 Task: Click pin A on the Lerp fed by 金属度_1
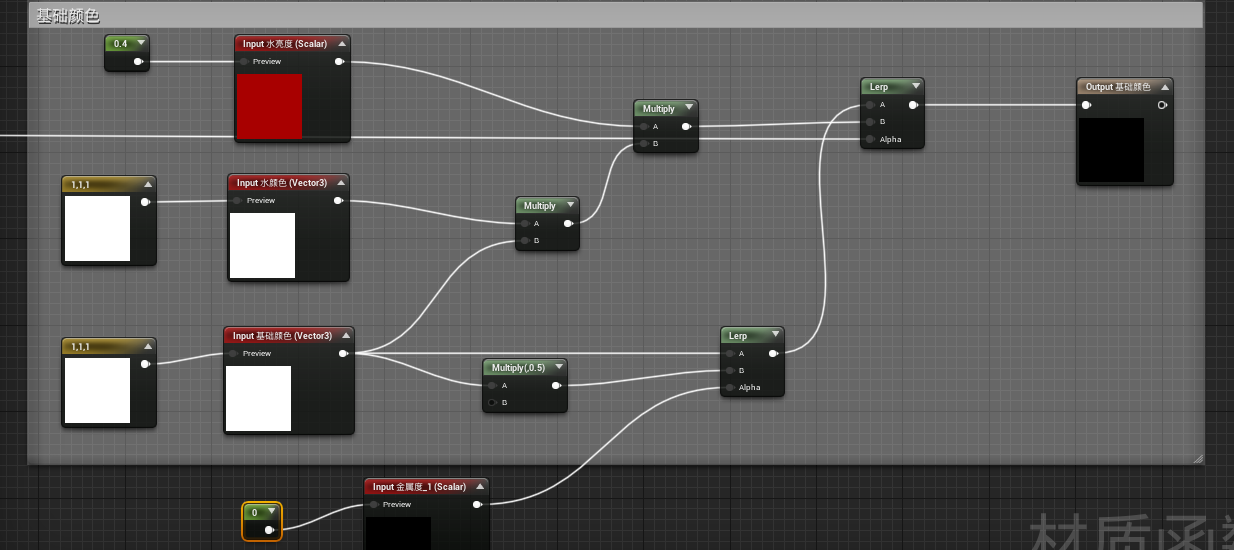pyautogui.click(x=730, y=353)
